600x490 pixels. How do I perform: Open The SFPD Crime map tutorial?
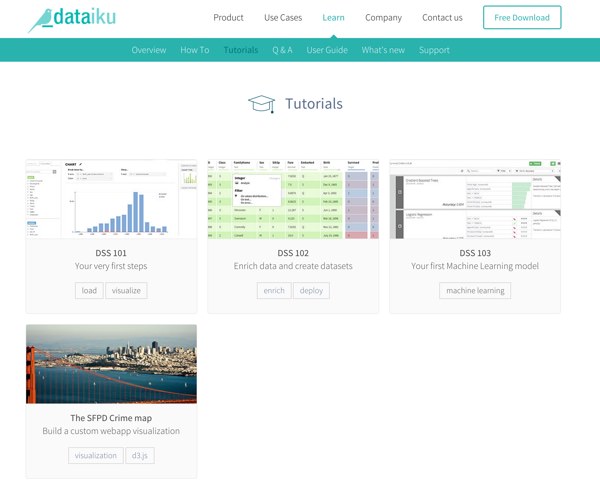(111, 418)
